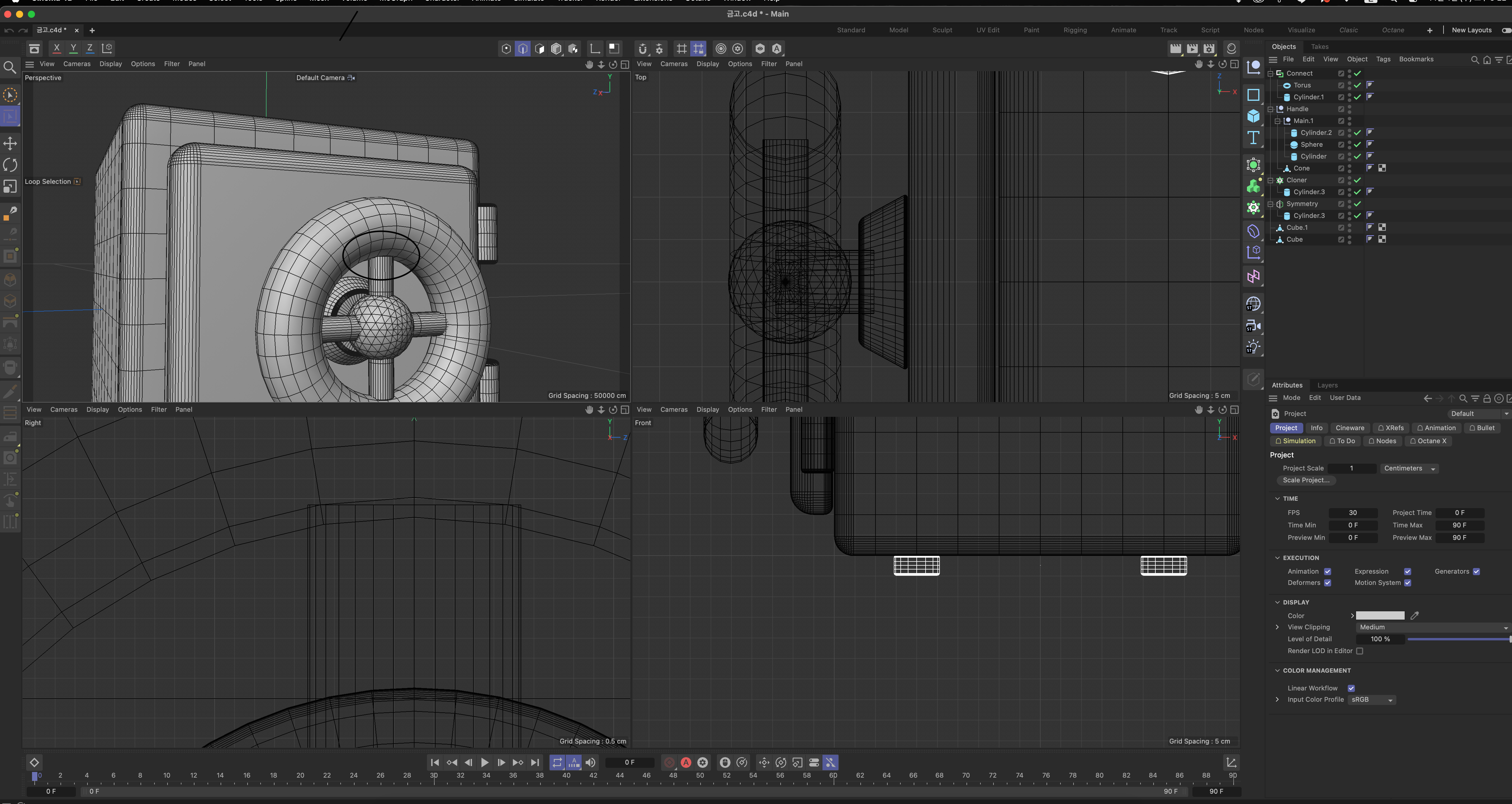
Task: Open Cameras menu in Perspective viewport
Action: click(x=77, y=64)
